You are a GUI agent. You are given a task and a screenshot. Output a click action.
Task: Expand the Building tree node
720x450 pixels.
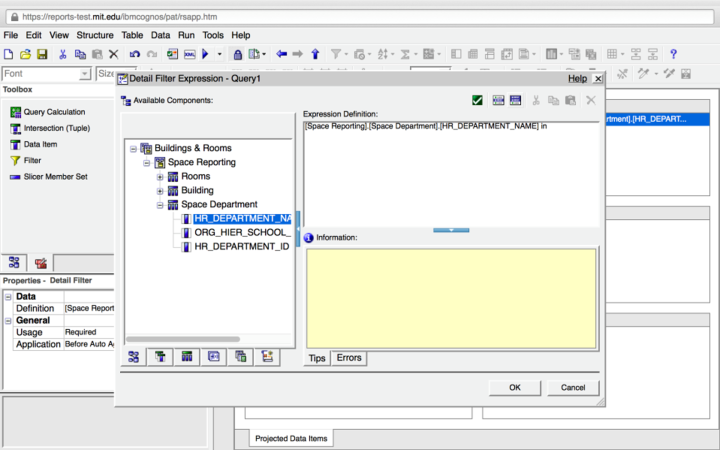(160, 190)
